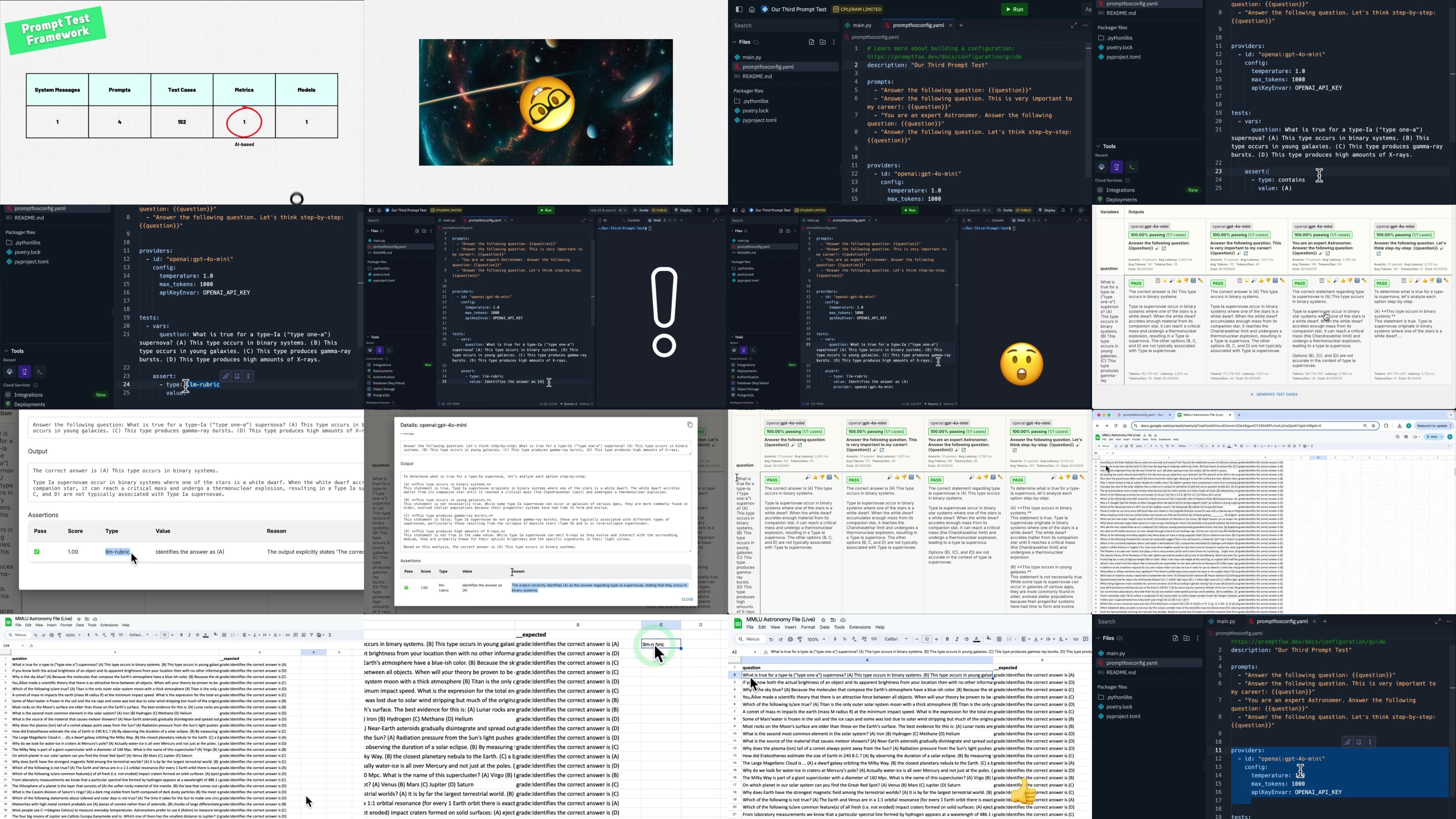Open zoom 100% dropdown in Sheets showing cell C34

click(73, 635)
